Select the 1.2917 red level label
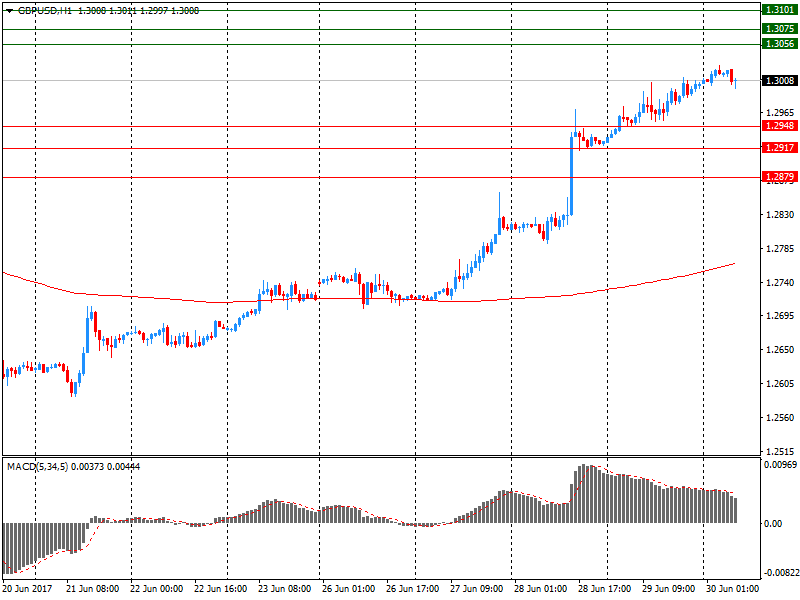The image size is (800, 600). coord(780,147)
